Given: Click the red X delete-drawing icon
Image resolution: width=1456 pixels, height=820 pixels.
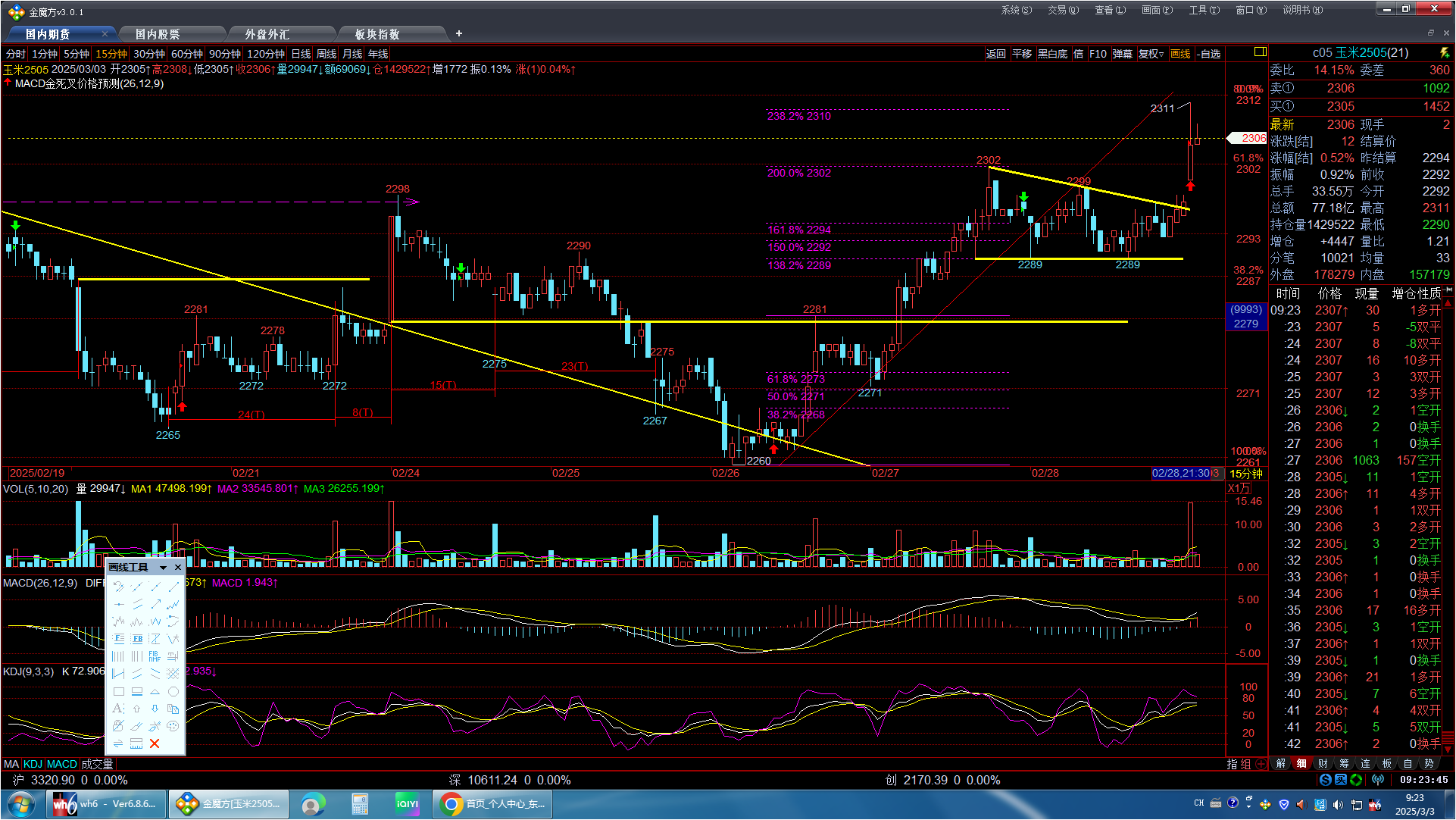Looking at the screenshot, I should [155, 743].
